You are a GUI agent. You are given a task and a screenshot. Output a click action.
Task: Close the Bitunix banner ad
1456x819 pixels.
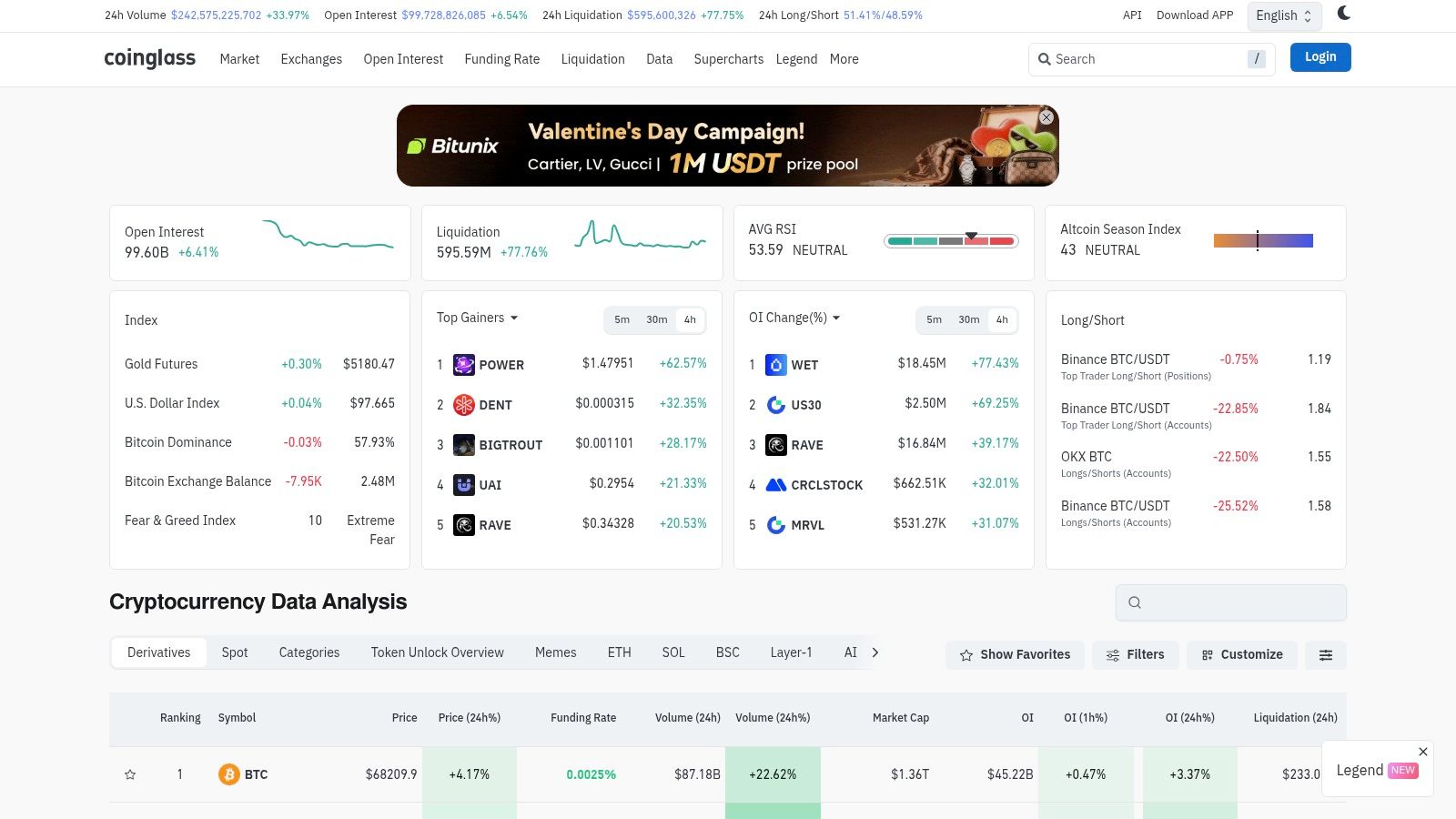pyautogui.click(x=1046, y=117)
